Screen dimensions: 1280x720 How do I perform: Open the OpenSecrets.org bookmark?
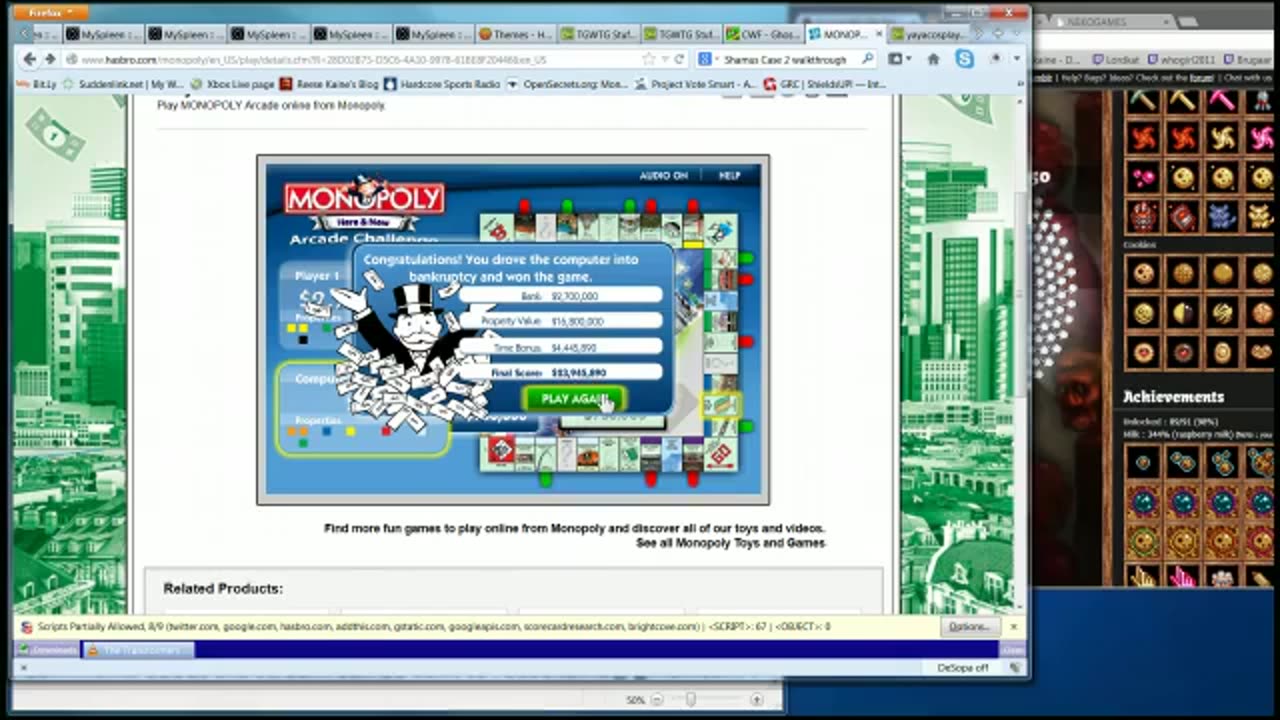pyautogui.click(x=568, y=84)
